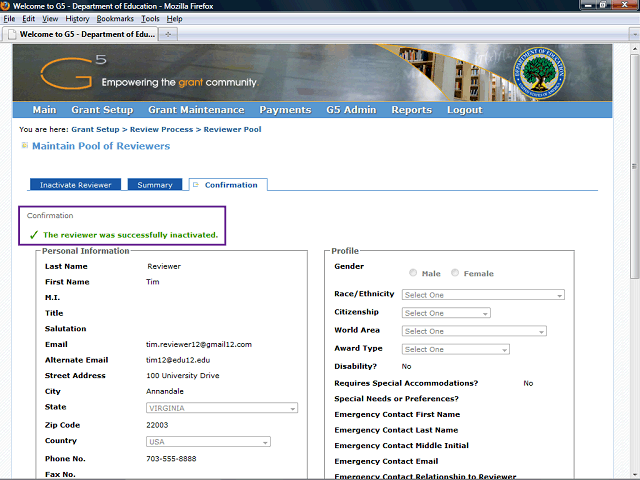Expand the World Area dropdown
Screen dimensions: 640x480
click(x=474, y=331)
